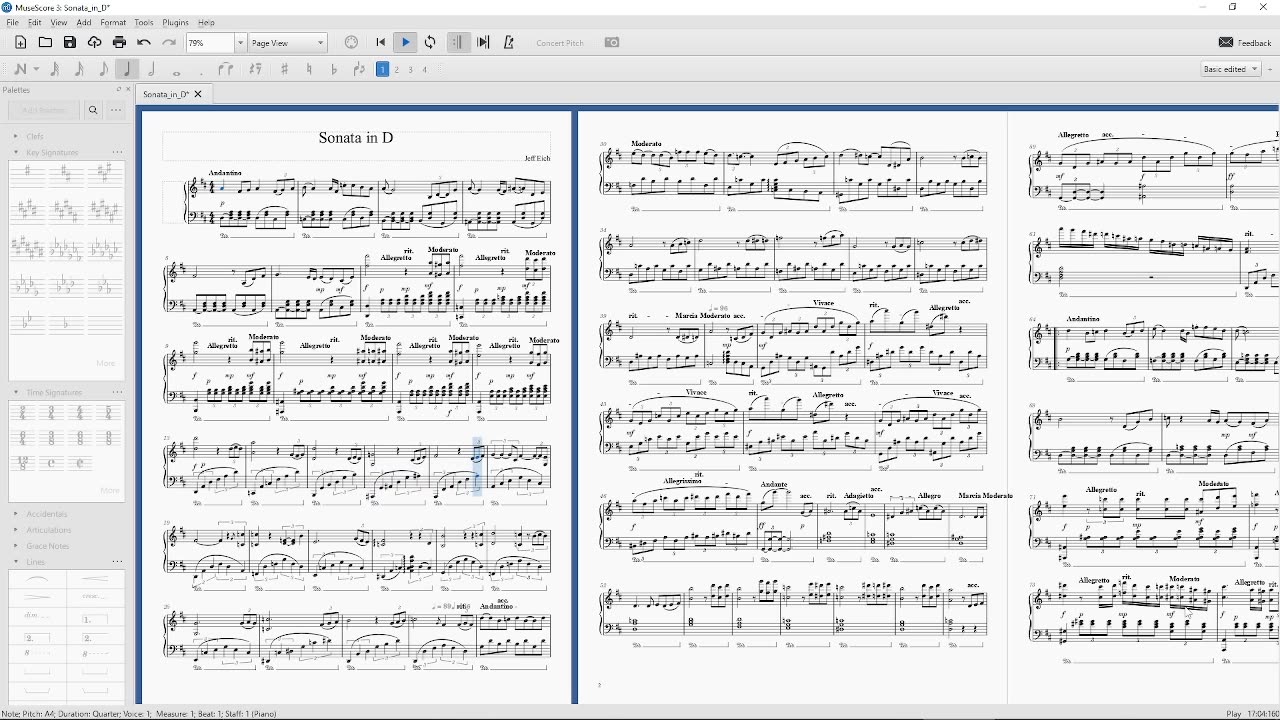Open the View menu

[x=59, y=22]
